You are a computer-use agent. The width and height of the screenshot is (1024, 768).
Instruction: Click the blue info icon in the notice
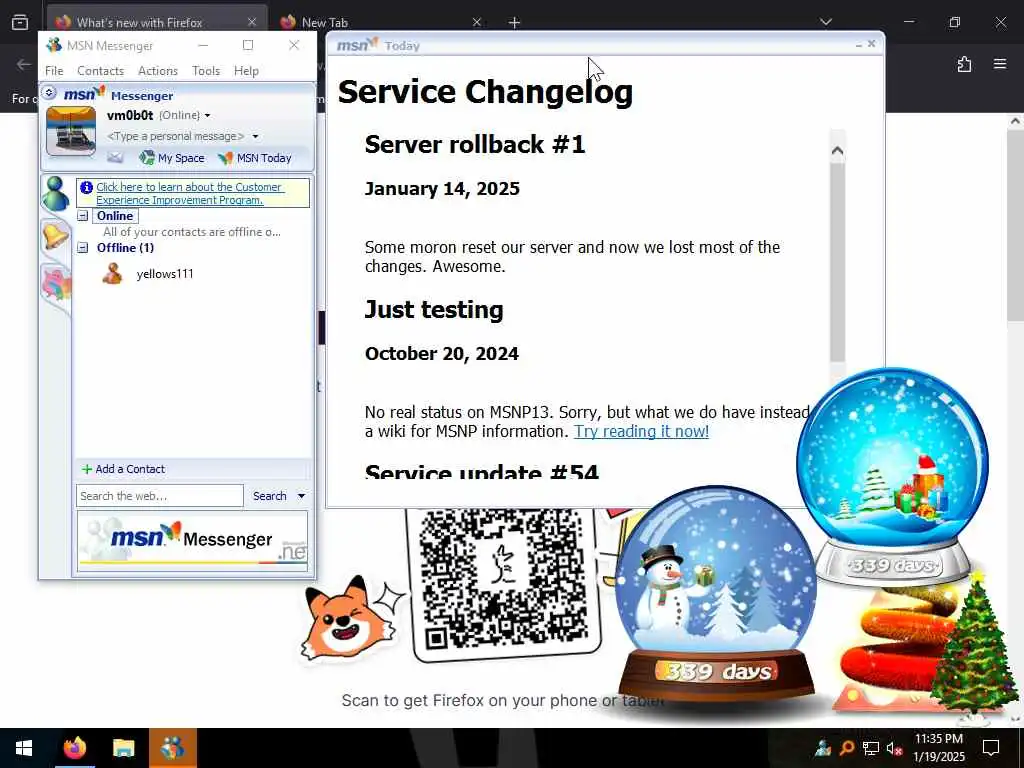tap(86, 187)
